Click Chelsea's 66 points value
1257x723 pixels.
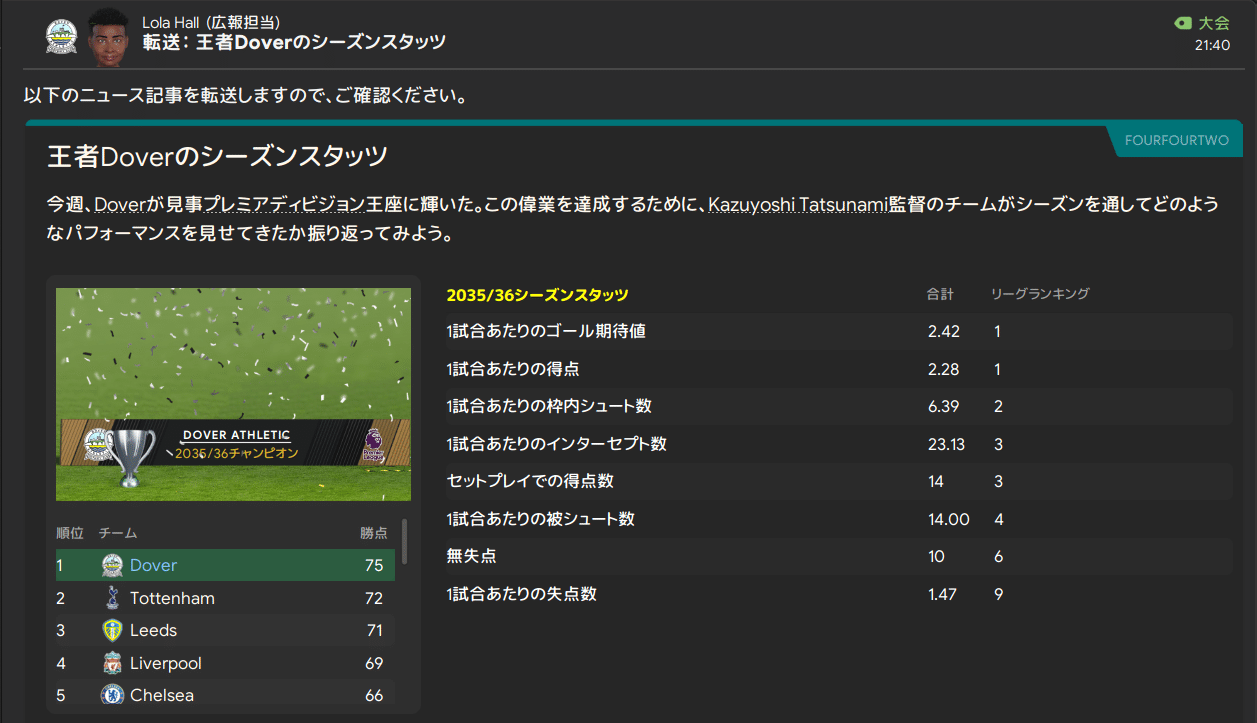pos(374,695)
